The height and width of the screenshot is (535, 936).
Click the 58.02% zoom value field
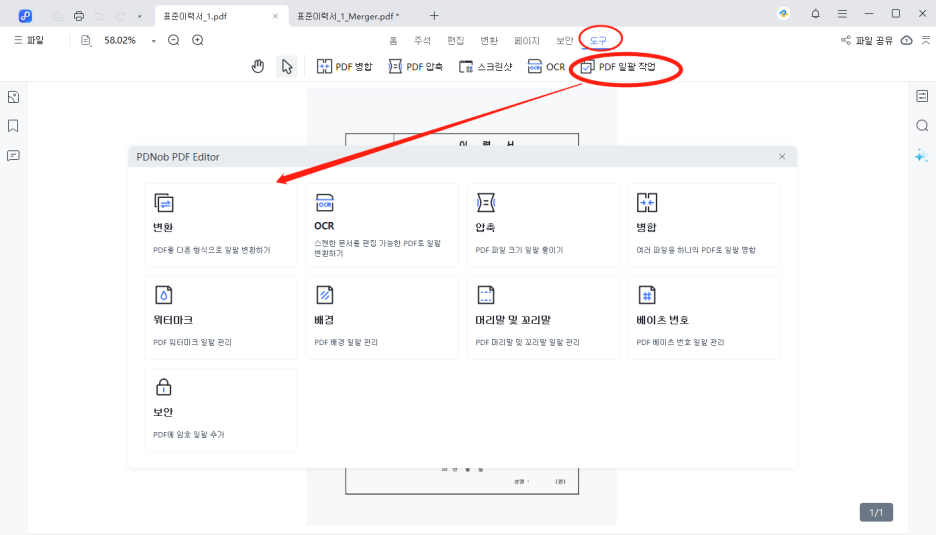point(120,41)
